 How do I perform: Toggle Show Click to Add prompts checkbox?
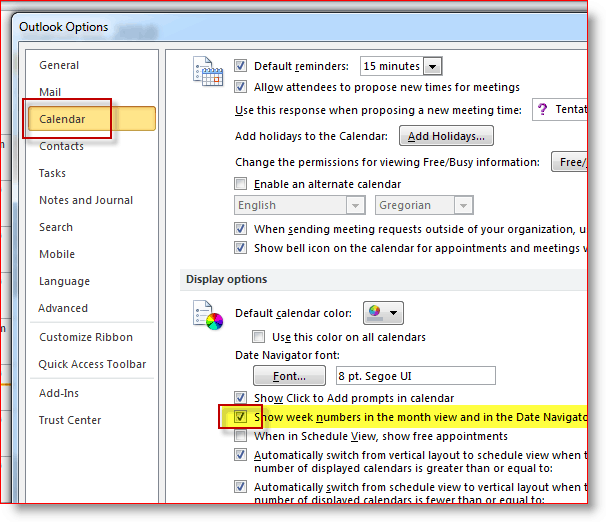(x=240, y=397)
